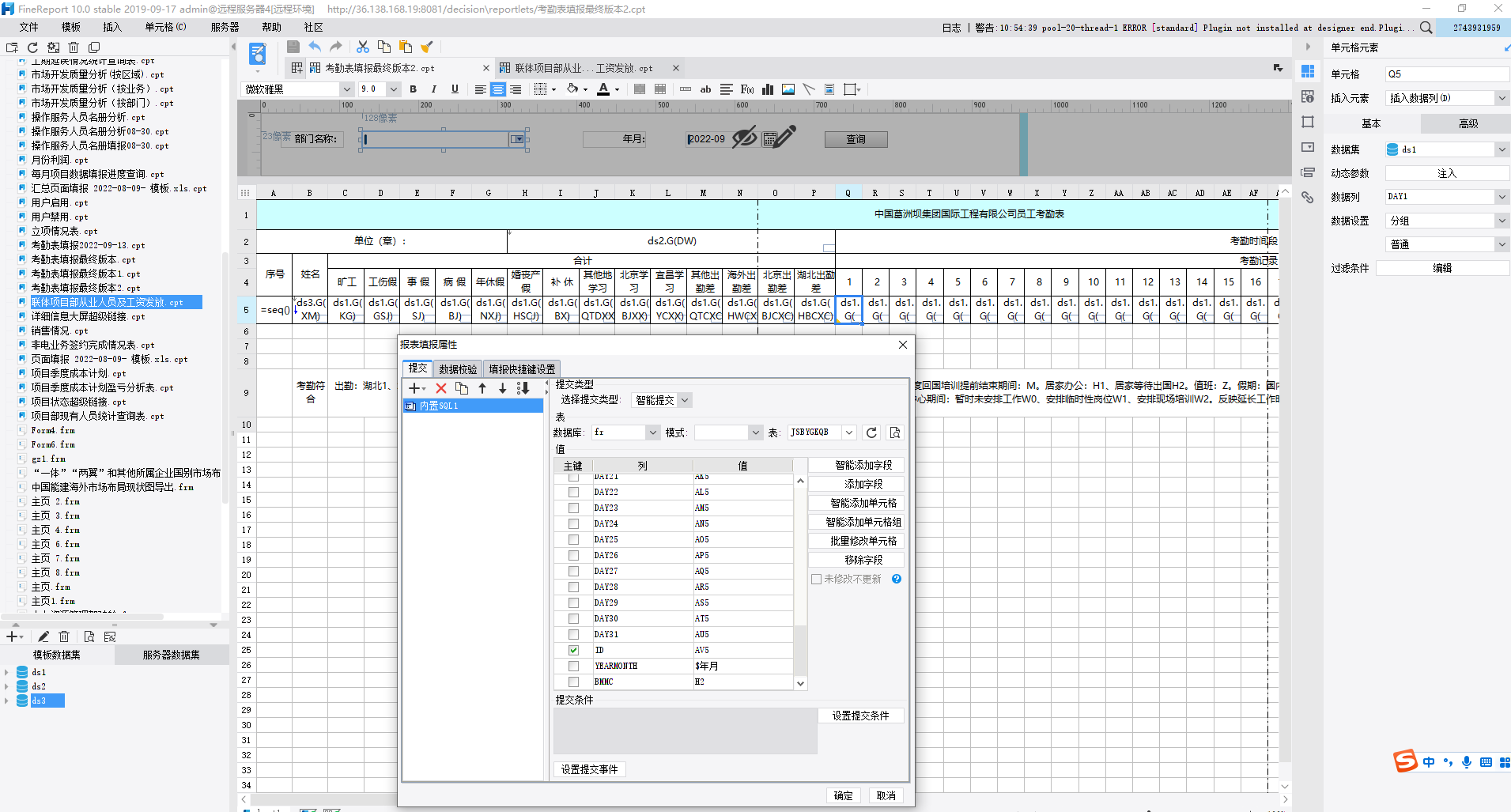
Task: Click the paste clipboard icon
Action: pyautogui.click(x=406, y=47)
